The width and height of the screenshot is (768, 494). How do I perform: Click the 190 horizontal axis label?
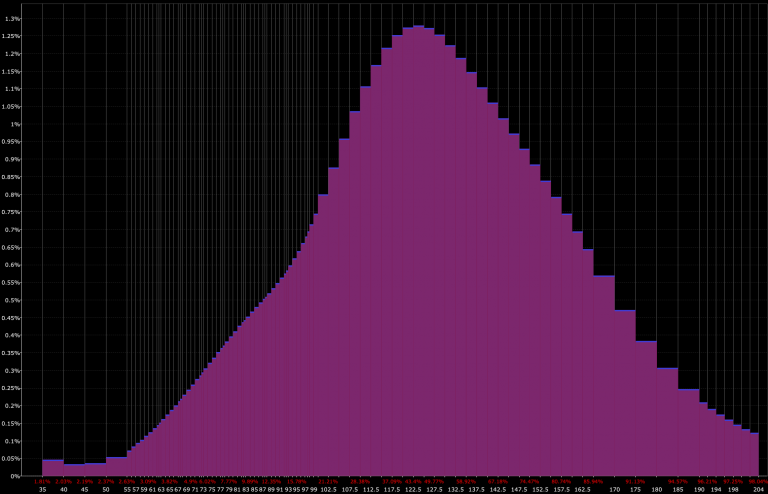(x=699, y=490)
